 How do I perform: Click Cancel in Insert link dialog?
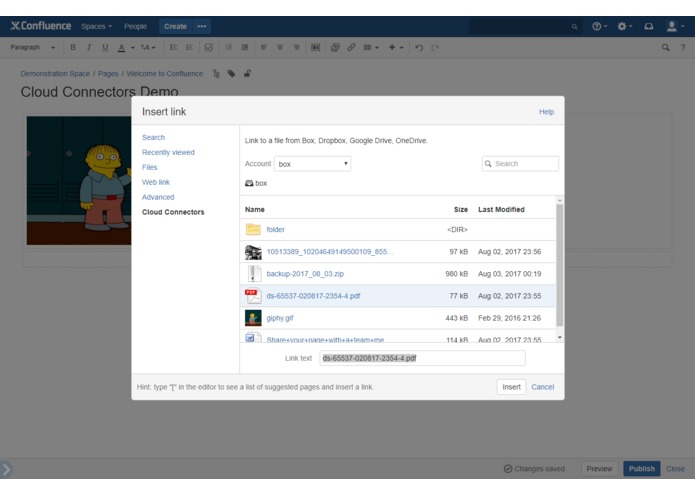click(x=543, y=387)
